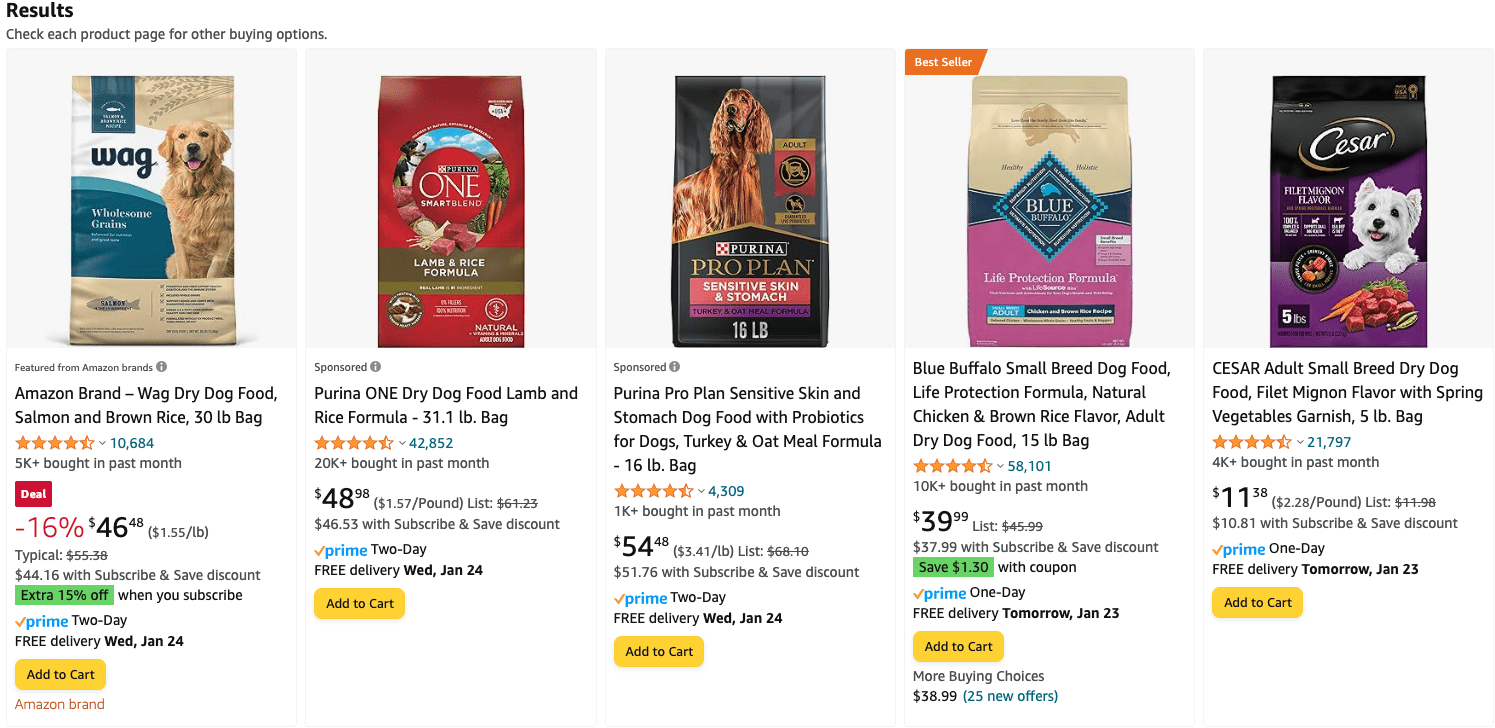Click star rating of CESAR Small Breed food

tap(1251, 442)
